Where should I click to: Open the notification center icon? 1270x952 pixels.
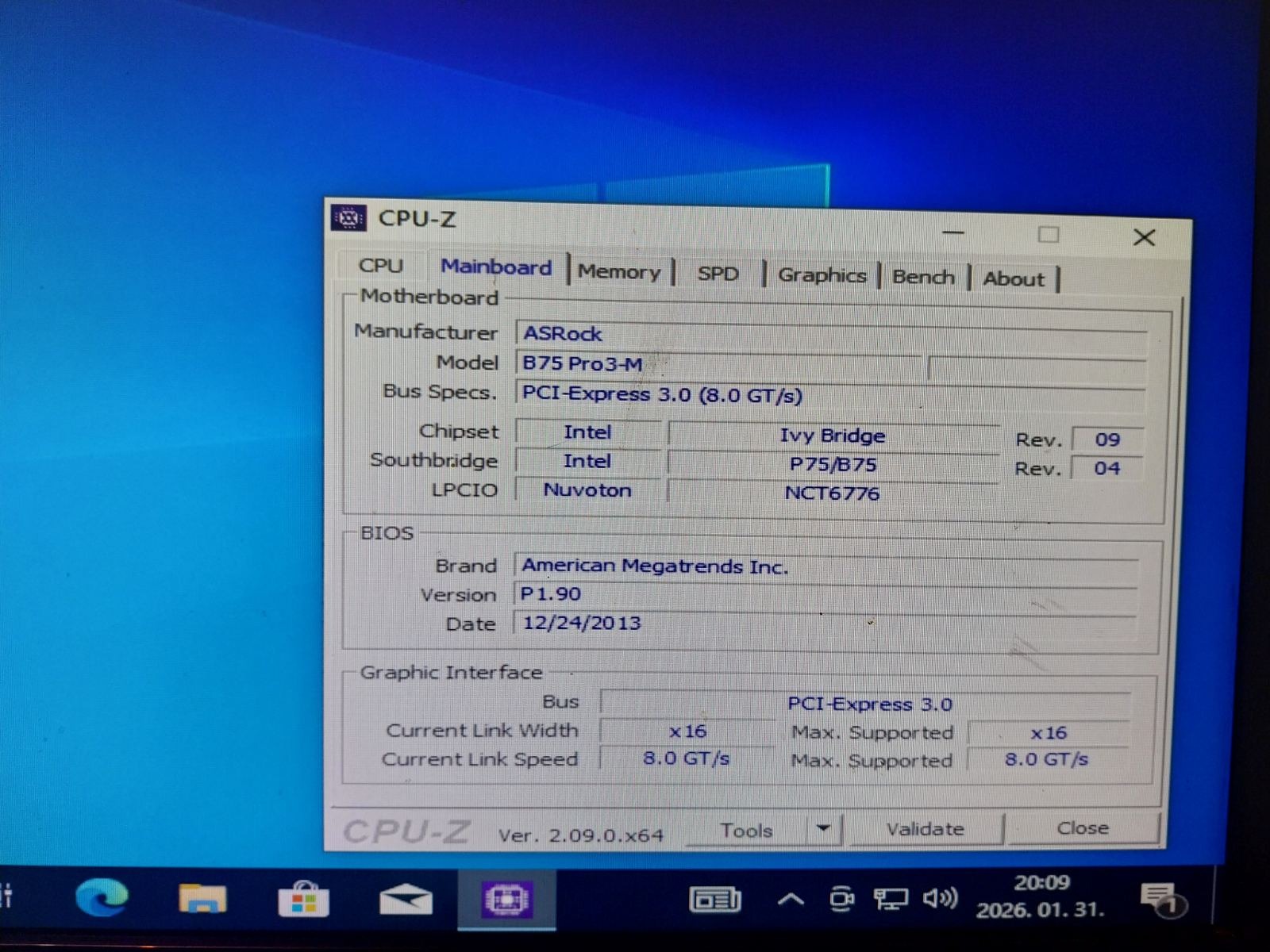point(1161,899)
